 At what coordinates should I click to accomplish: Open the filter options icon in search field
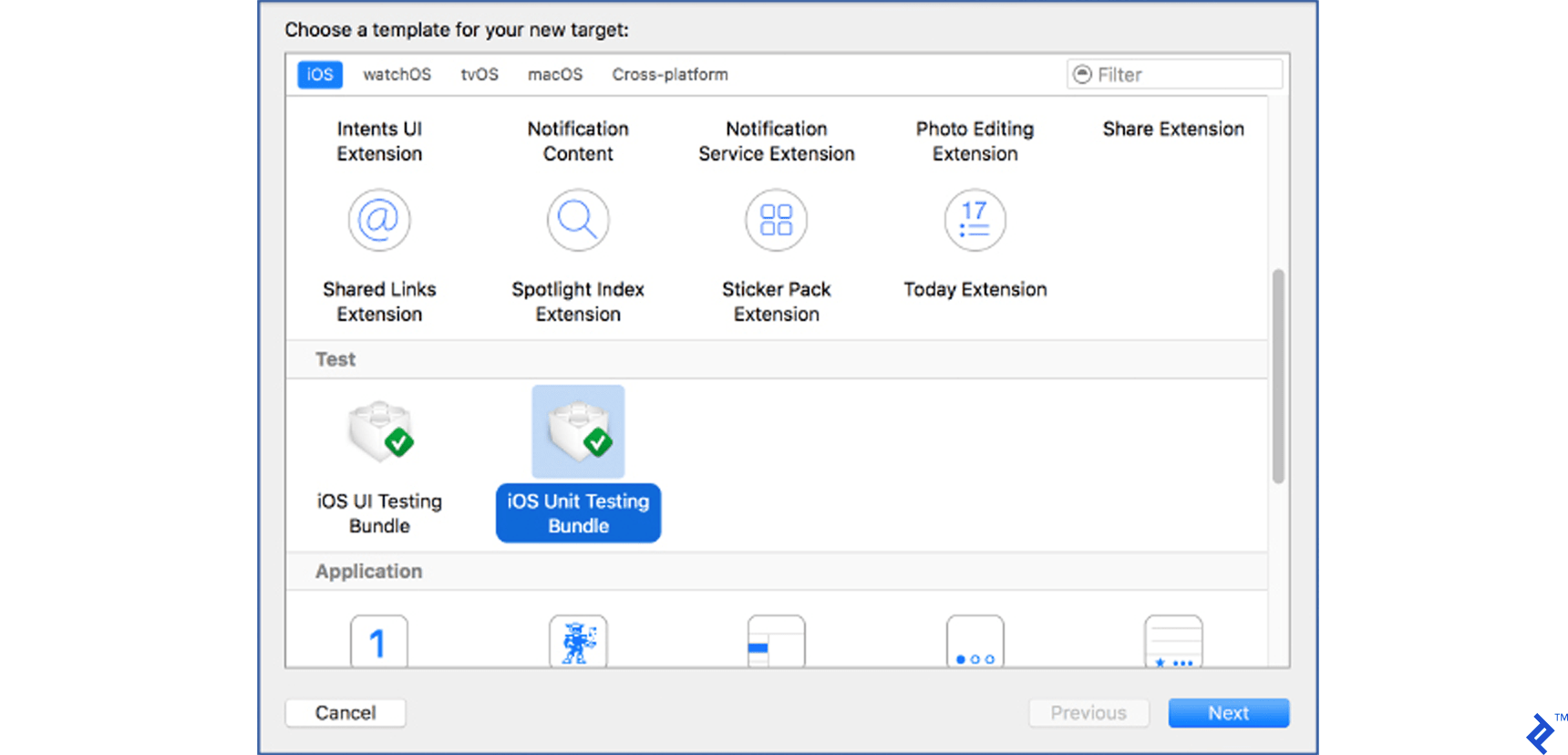click(1082, 74)
